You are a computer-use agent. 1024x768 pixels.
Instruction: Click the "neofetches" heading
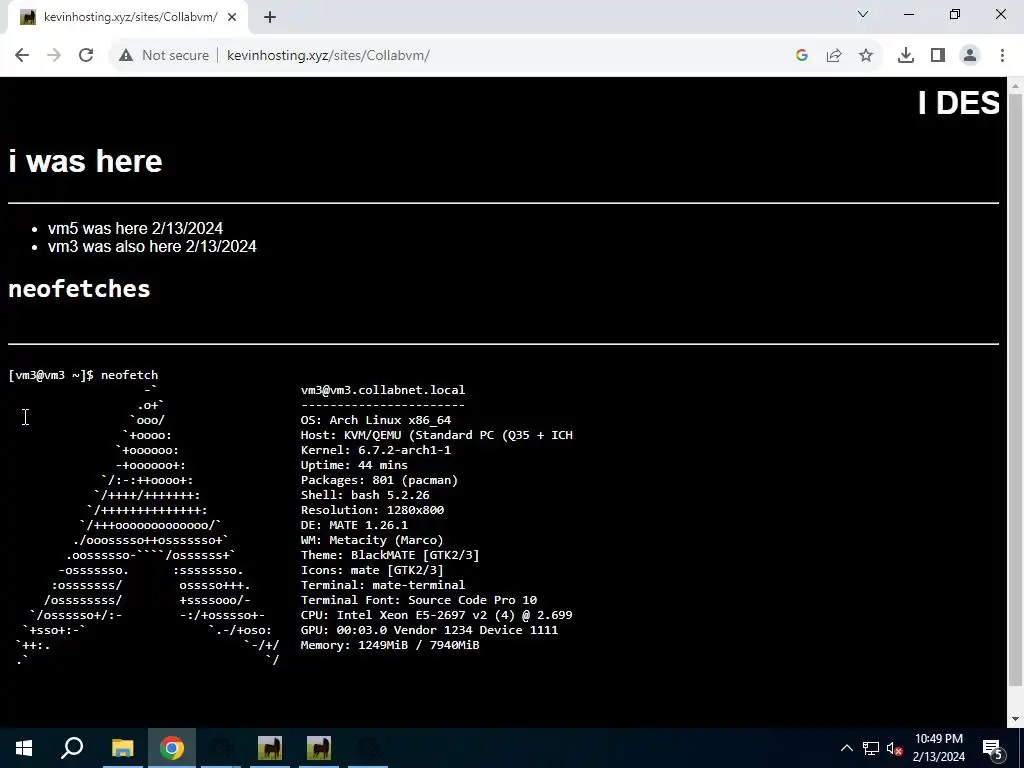(x=79, y=289)
